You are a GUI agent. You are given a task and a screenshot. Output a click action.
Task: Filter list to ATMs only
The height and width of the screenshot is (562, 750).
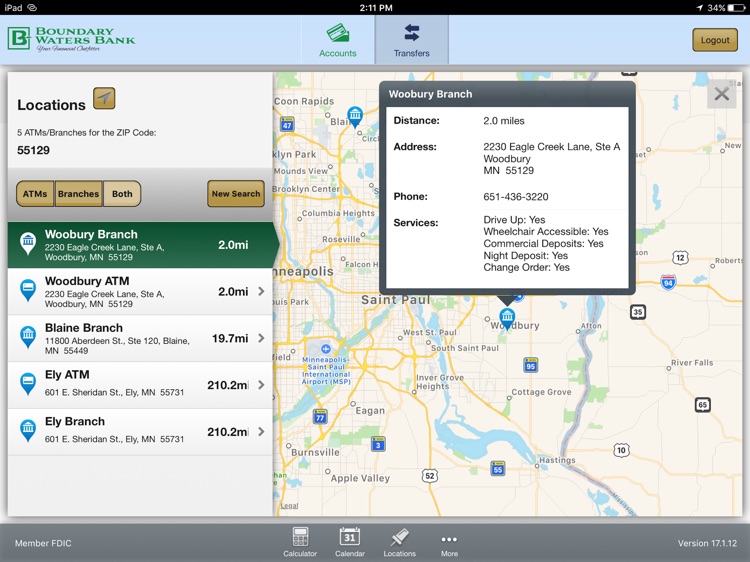click(x=35, y=194)
